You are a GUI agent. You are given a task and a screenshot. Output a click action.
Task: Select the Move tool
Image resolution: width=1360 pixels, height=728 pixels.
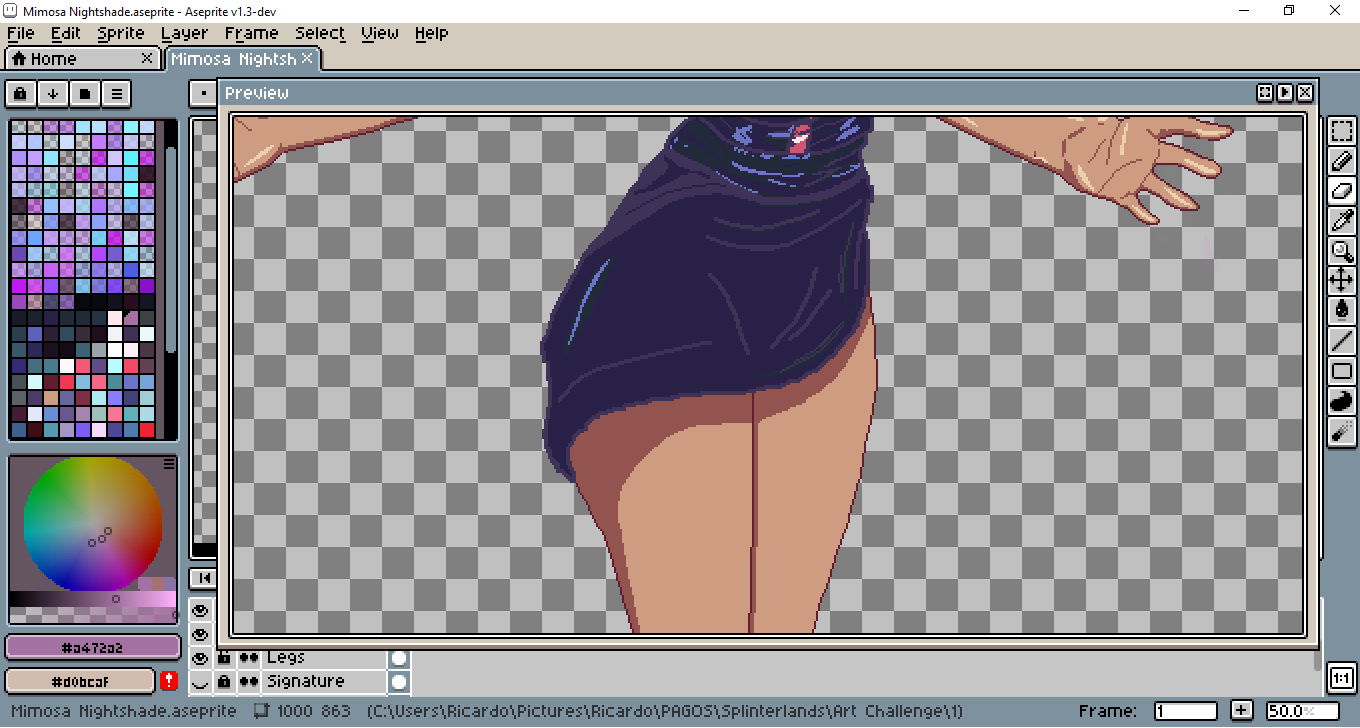[x=1342, y=281]
